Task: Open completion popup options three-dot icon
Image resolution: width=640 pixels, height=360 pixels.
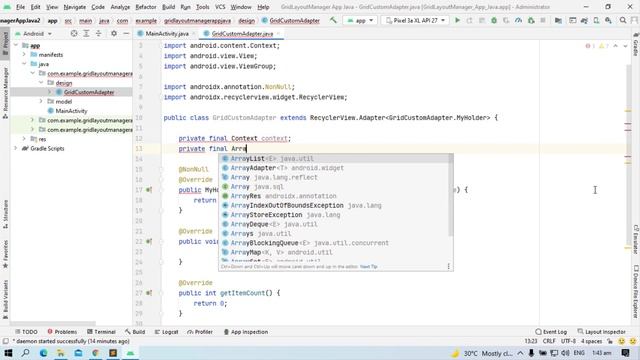Action: (449, 267)
